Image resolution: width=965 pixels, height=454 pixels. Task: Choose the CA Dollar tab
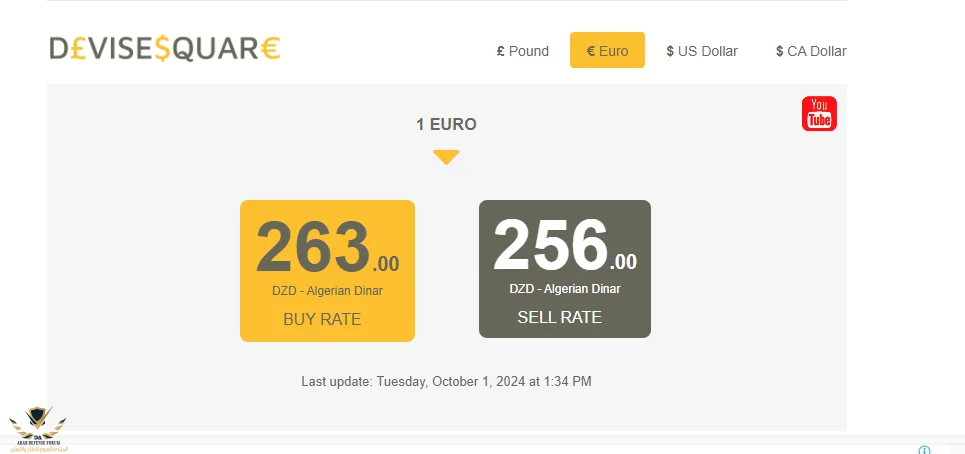[810, 51]
